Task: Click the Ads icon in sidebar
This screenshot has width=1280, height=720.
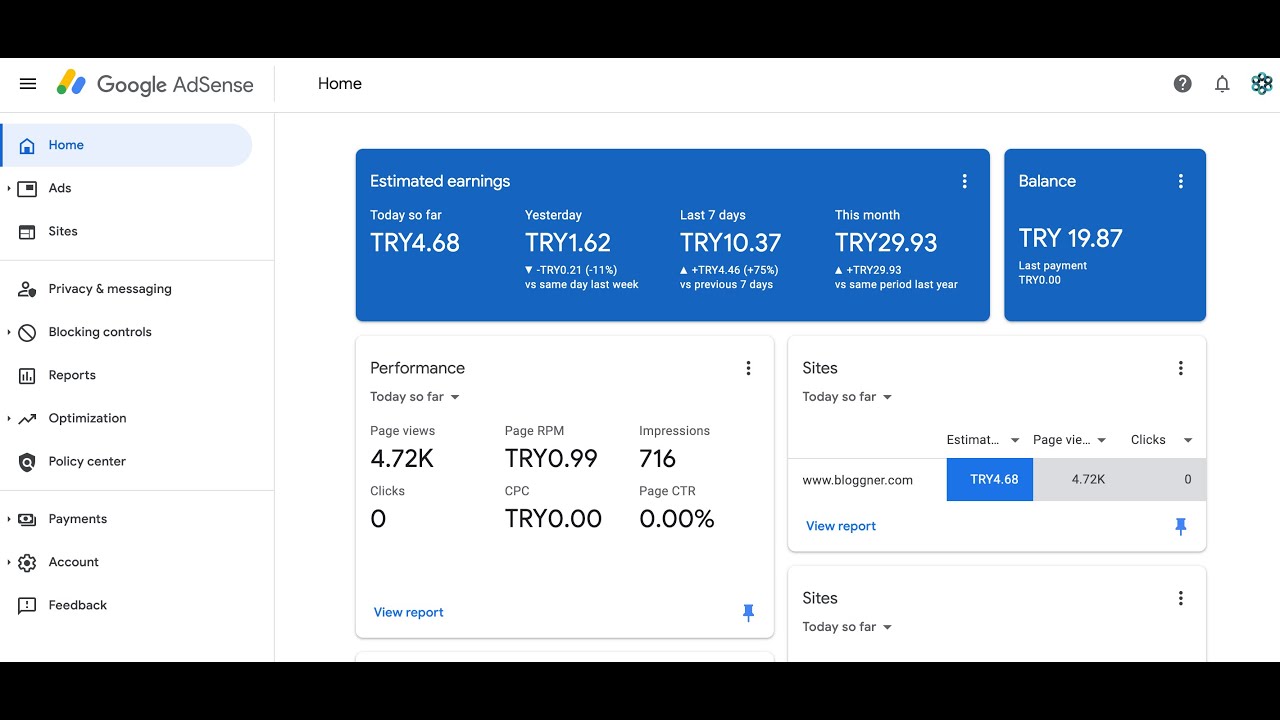Action: pos(28,188)
